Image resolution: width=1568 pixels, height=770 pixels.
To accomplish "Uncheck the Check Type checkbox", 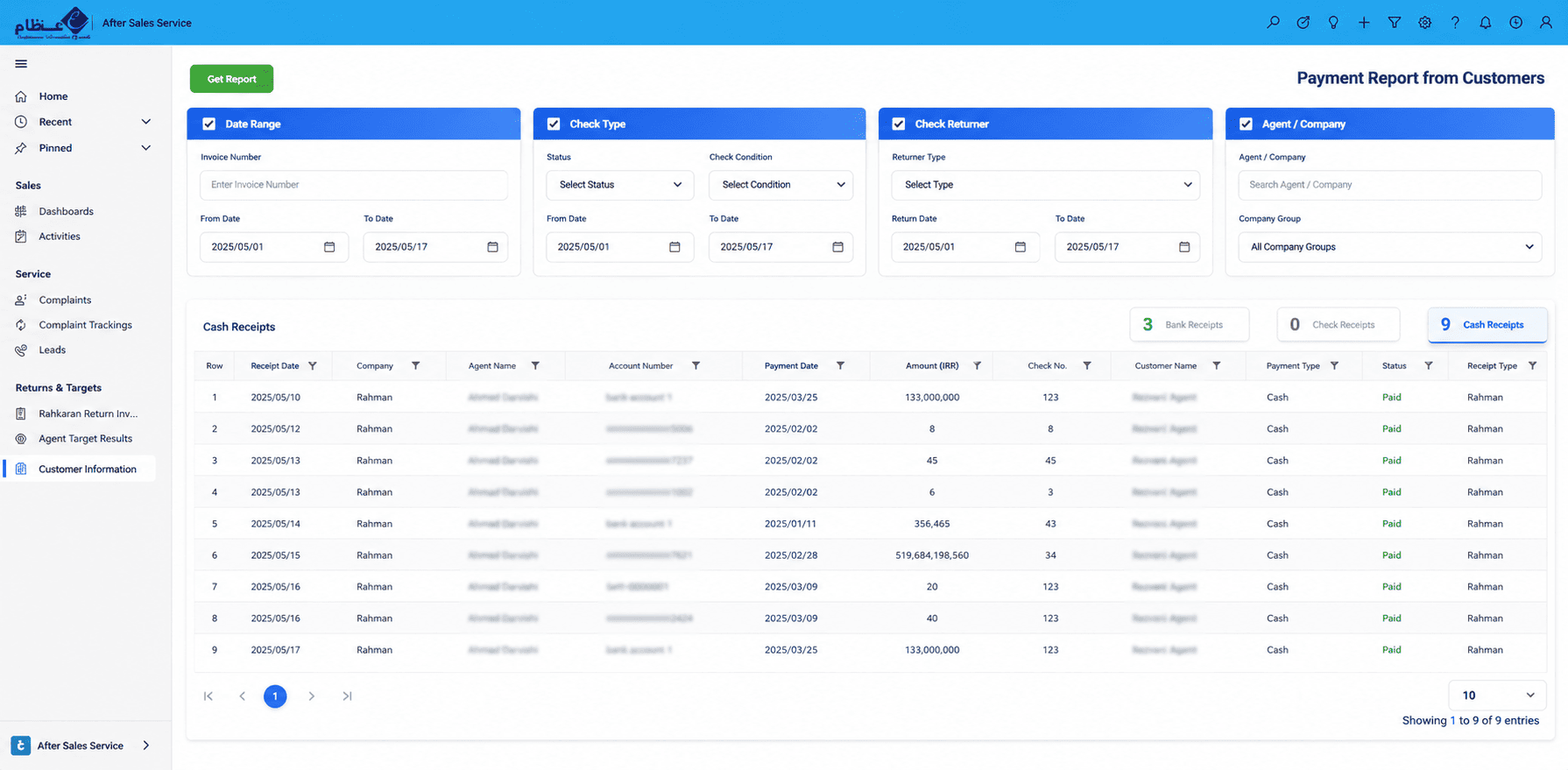I will click(x=554, y=124).
